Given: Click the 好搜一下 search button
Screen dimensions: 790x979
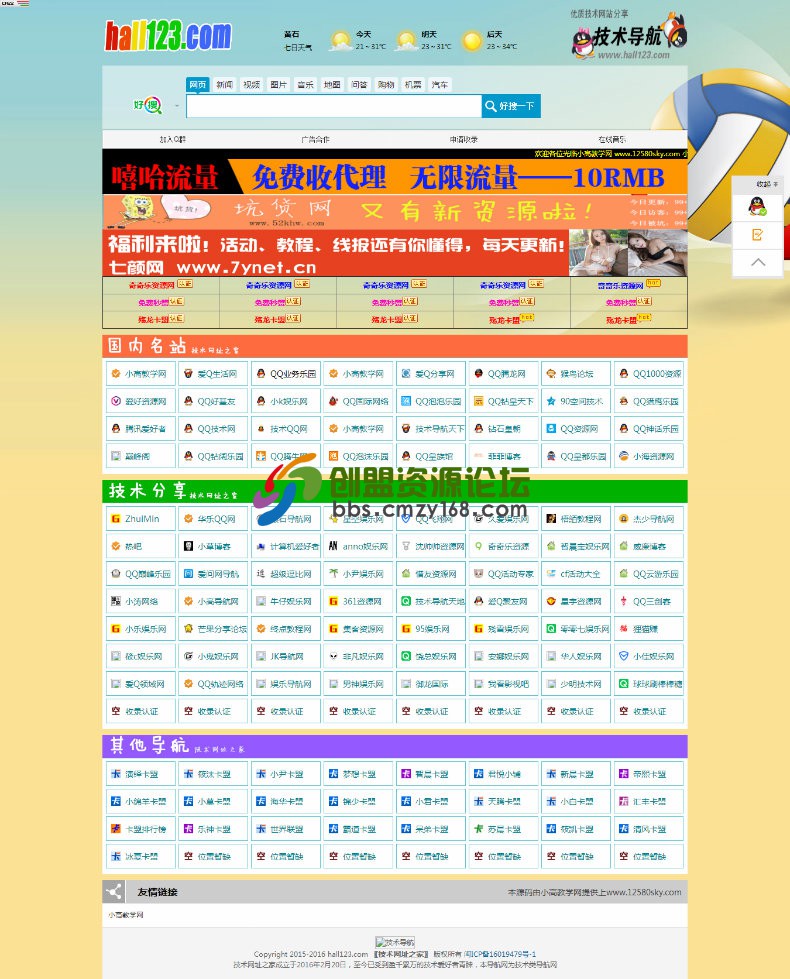Looking at the screenshot, I should (x=511, y=106).
